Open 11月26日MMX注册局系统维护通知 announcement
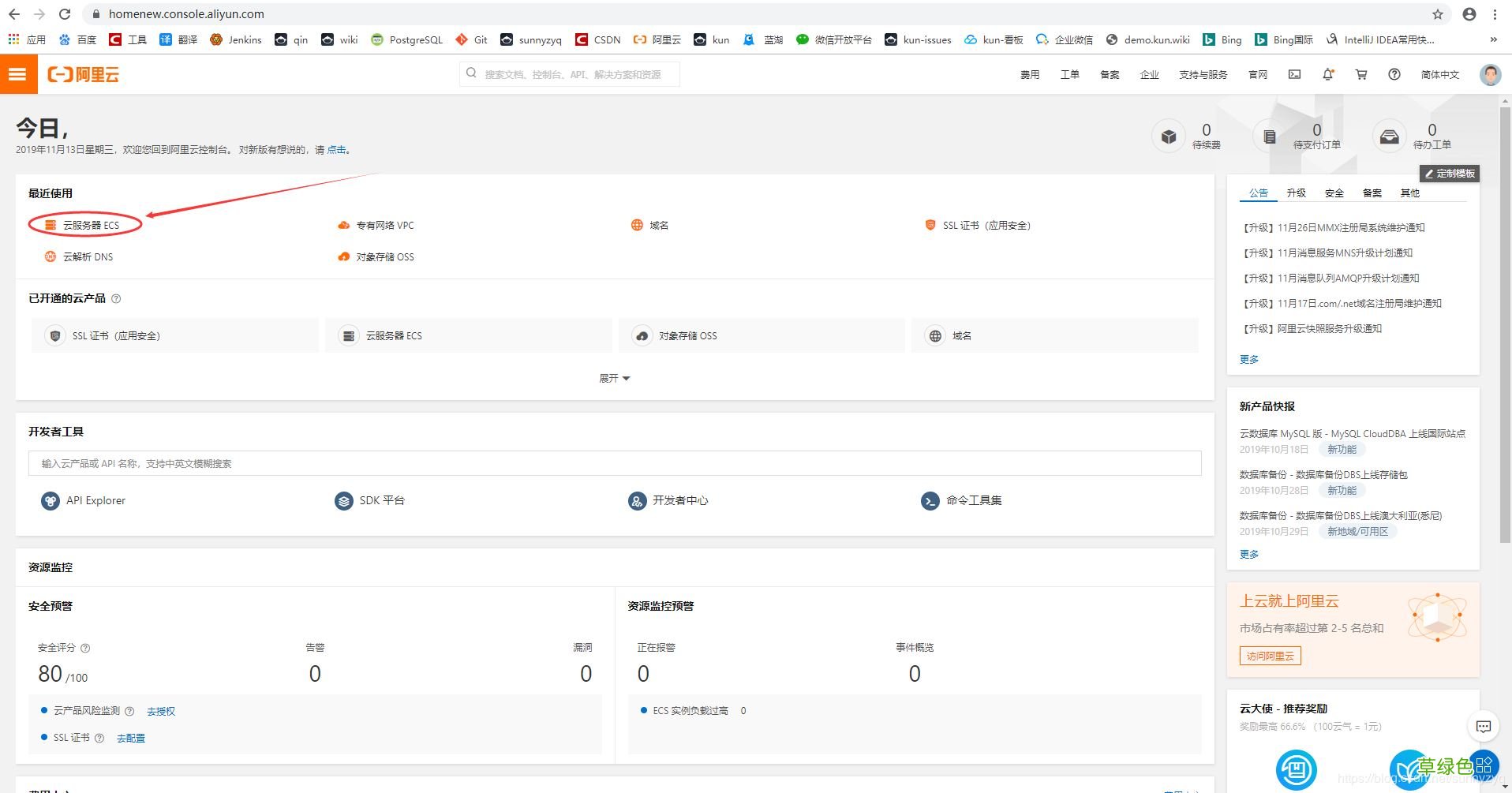The image size is (1512, 793). [1334, 227]
